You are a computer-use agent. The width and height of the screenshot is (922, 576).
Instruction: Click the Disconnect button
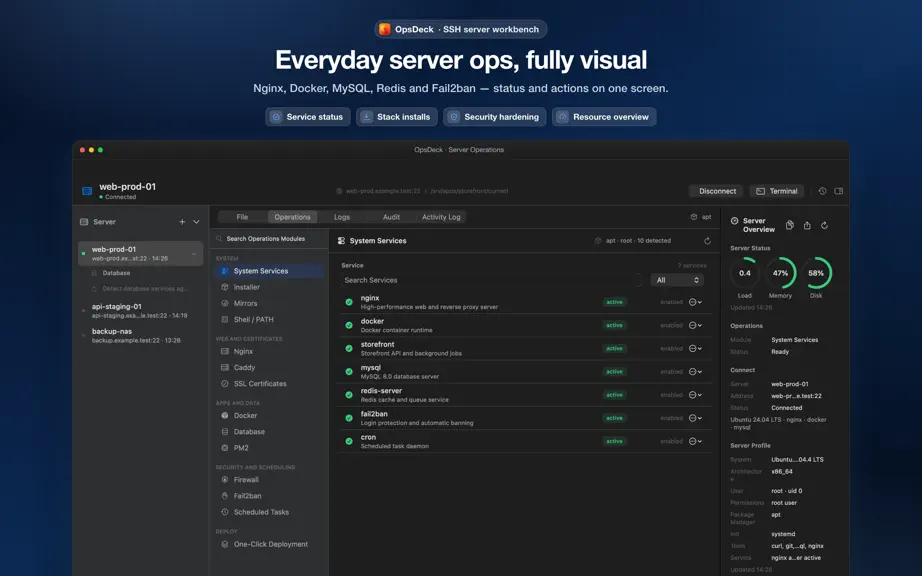(x=717, y=191)
